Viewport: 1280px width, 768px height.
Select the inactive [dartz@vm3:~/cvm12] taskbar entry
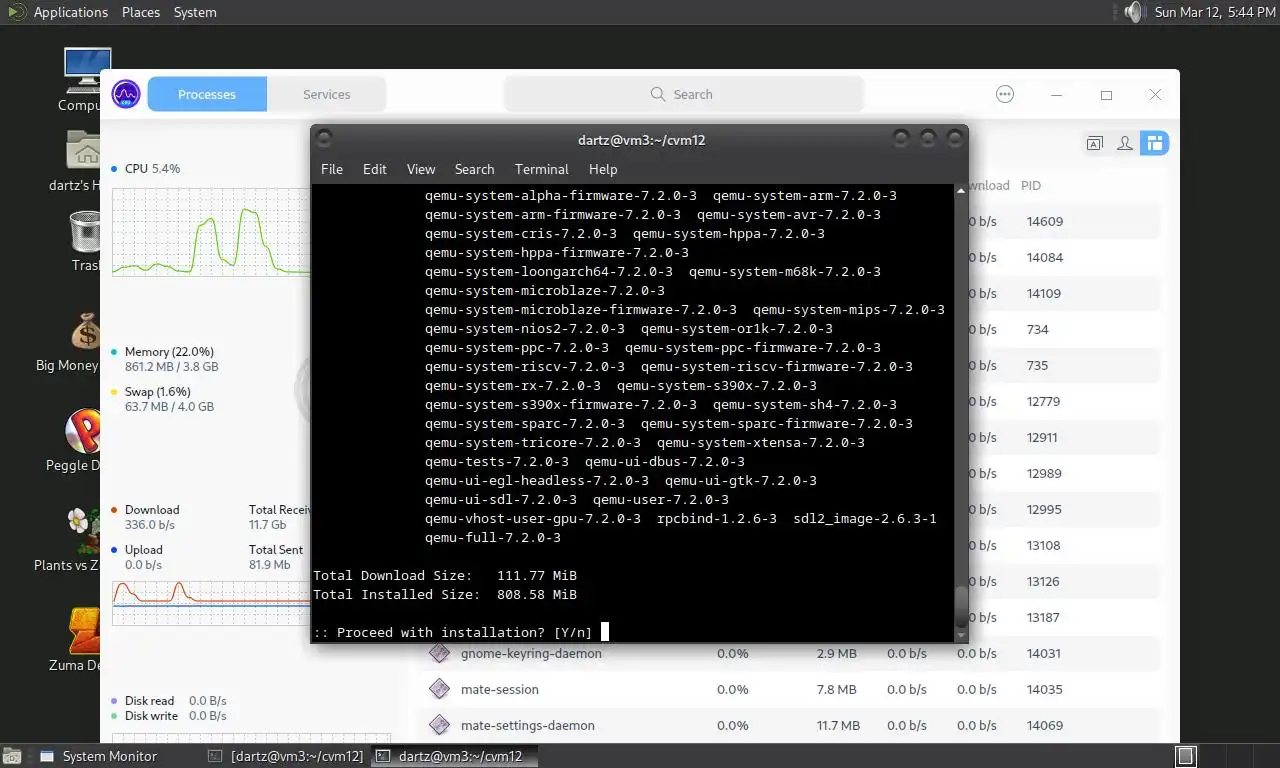point(286,756)
